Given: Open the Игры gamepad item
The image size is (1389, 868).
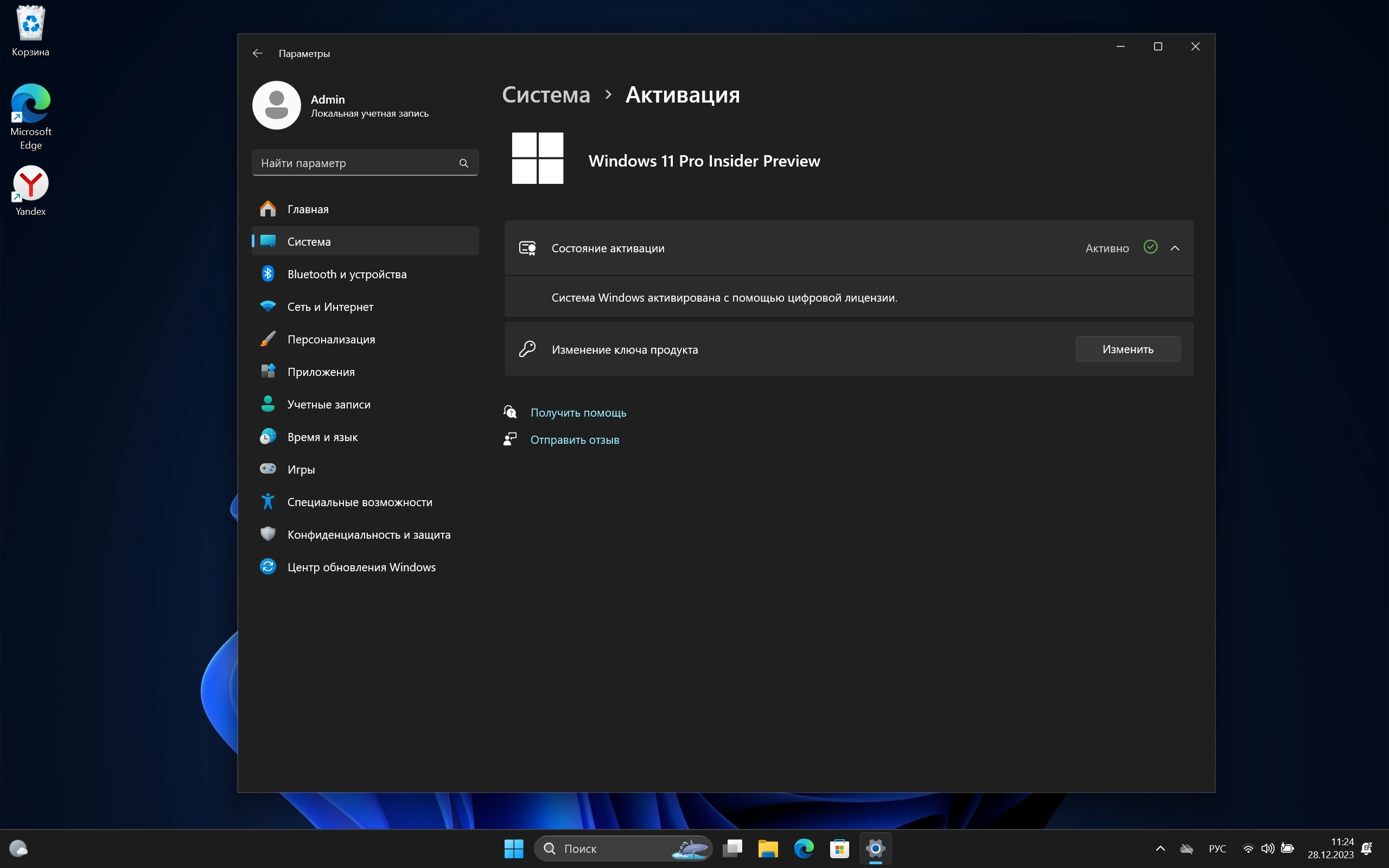Looking at the screenshot, I should tap(301, 470).
